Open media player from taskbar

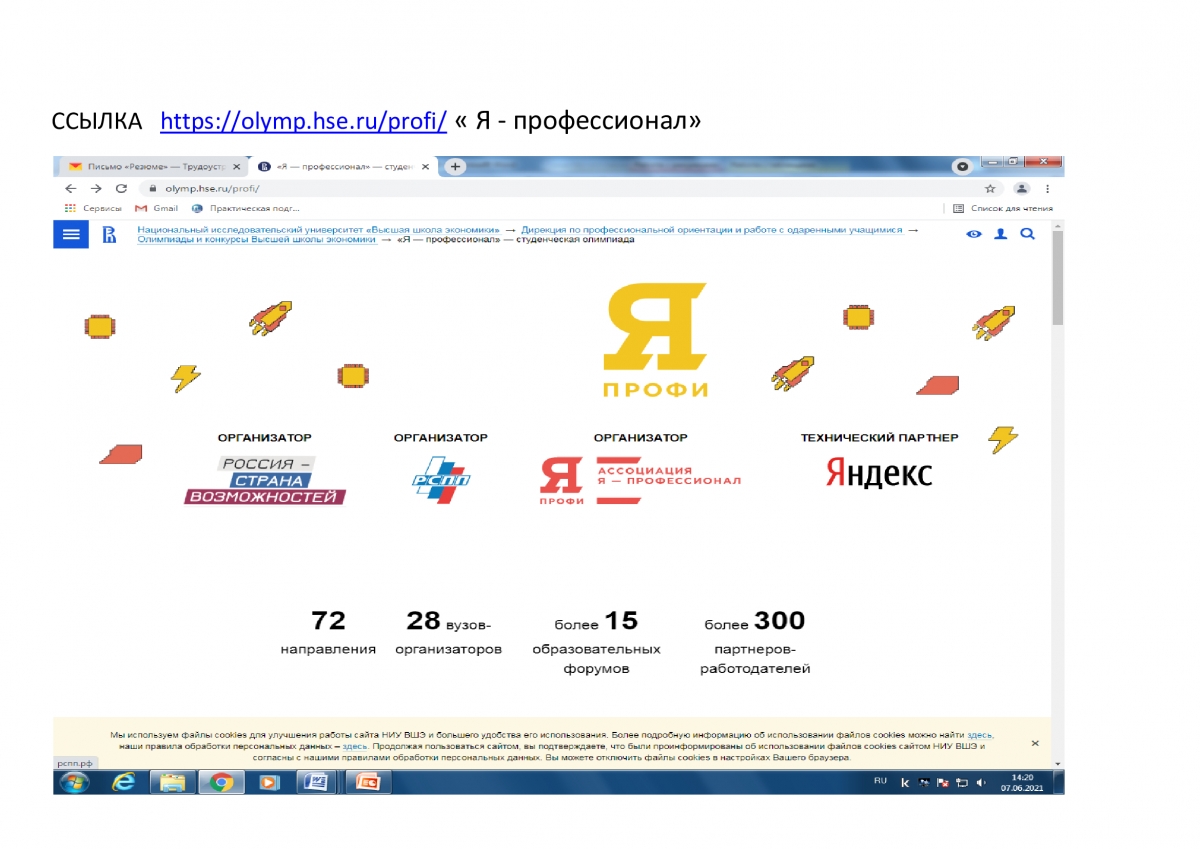pyautogui.click(x=269, y=782)
